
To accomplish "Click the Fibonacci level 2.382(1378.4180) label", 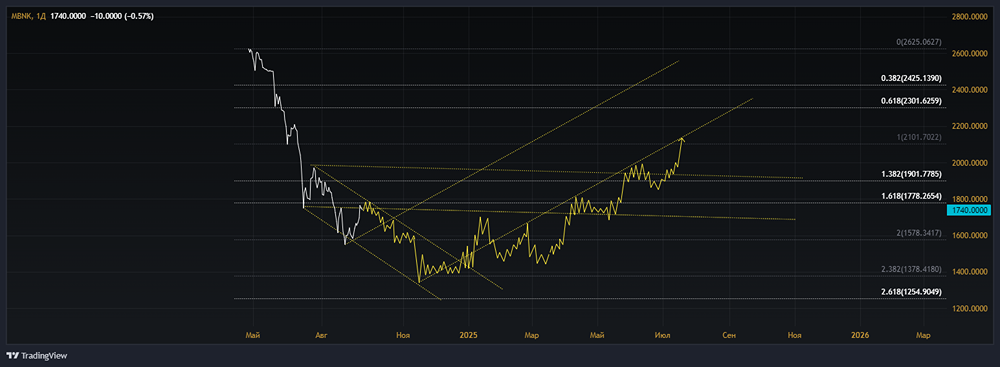I will point(911,269).
